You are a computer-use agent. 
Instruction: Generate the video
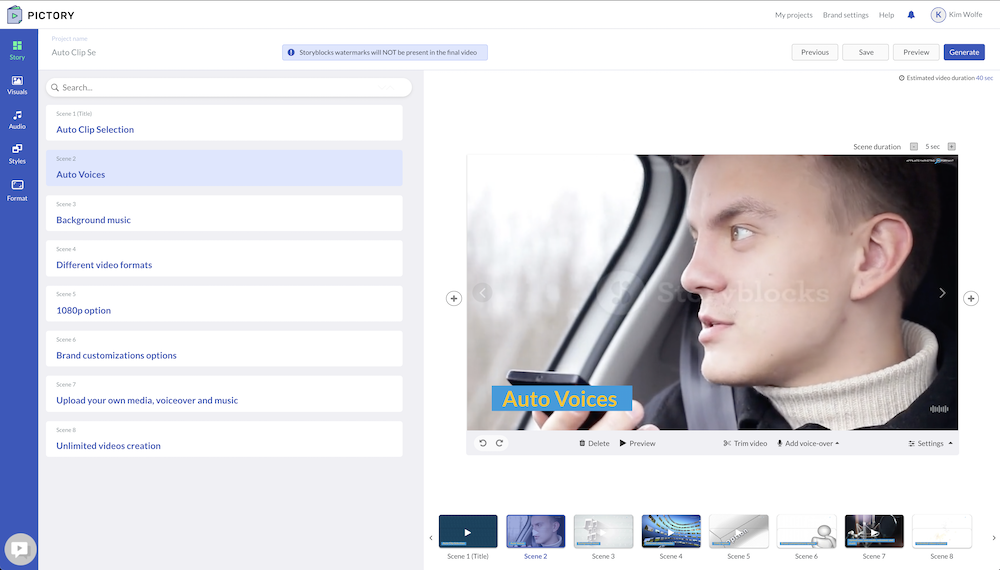click(x=964, y=52)
